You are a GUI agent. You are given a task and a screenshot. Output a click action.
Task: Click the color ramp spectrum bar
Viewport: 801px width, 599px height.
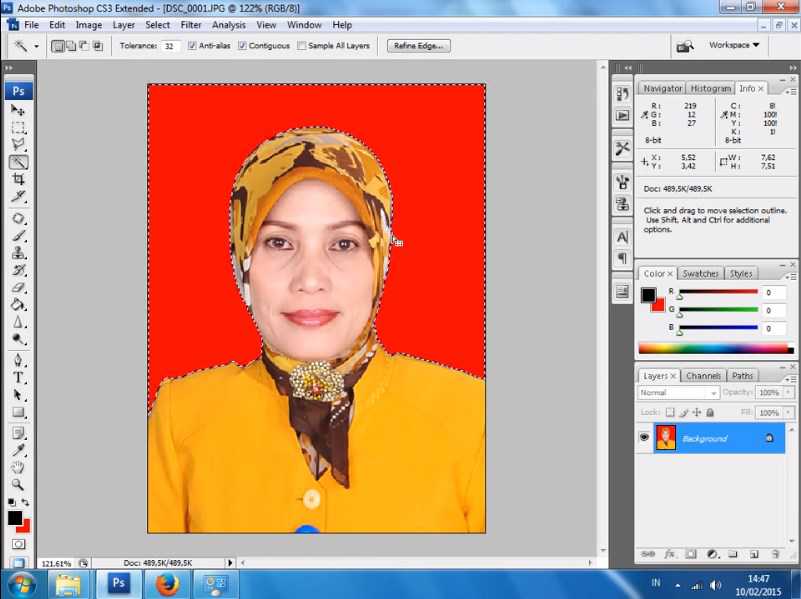point(716,349)
